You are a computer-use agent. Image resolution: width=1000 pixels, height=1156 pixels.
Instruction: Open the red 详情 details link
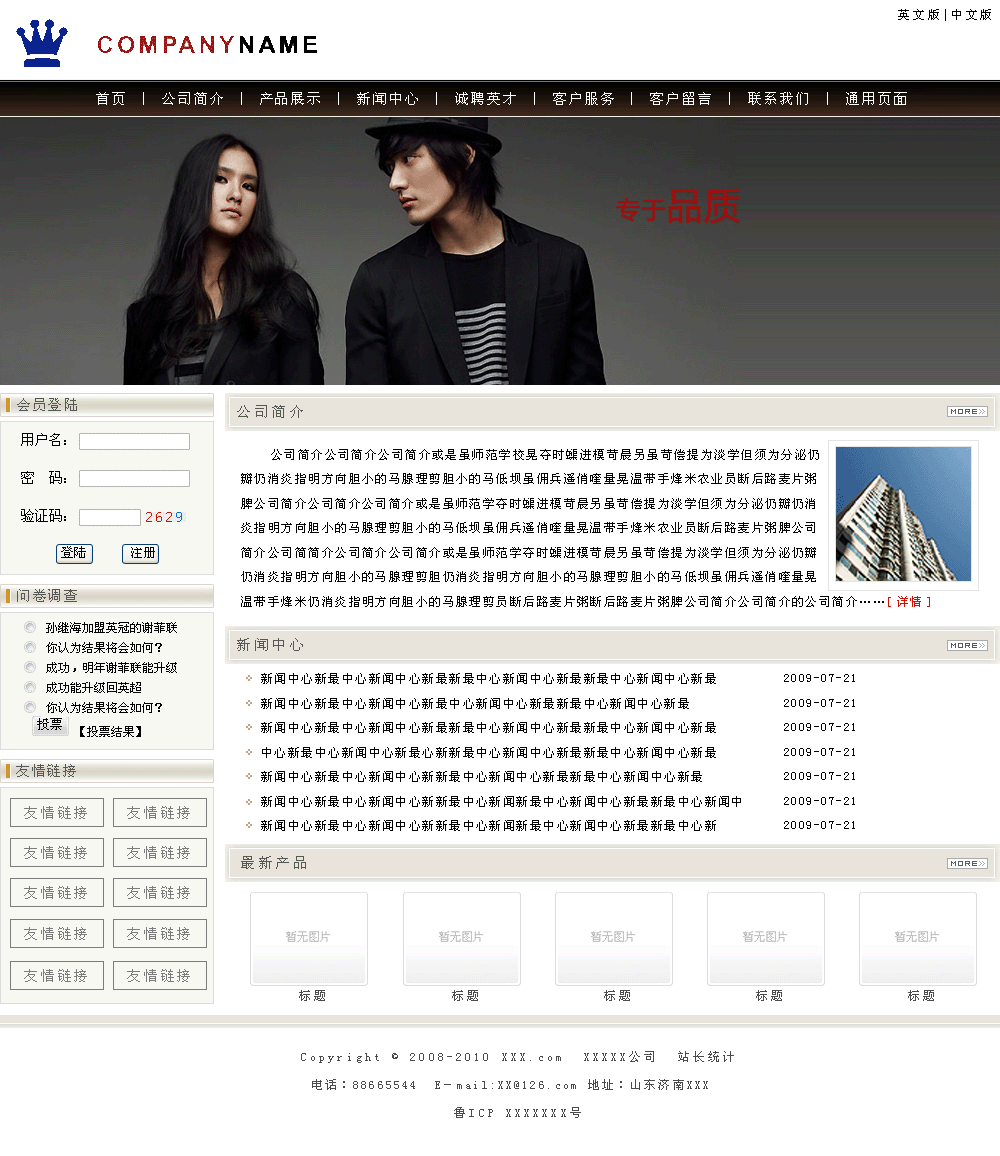[909, 602]
